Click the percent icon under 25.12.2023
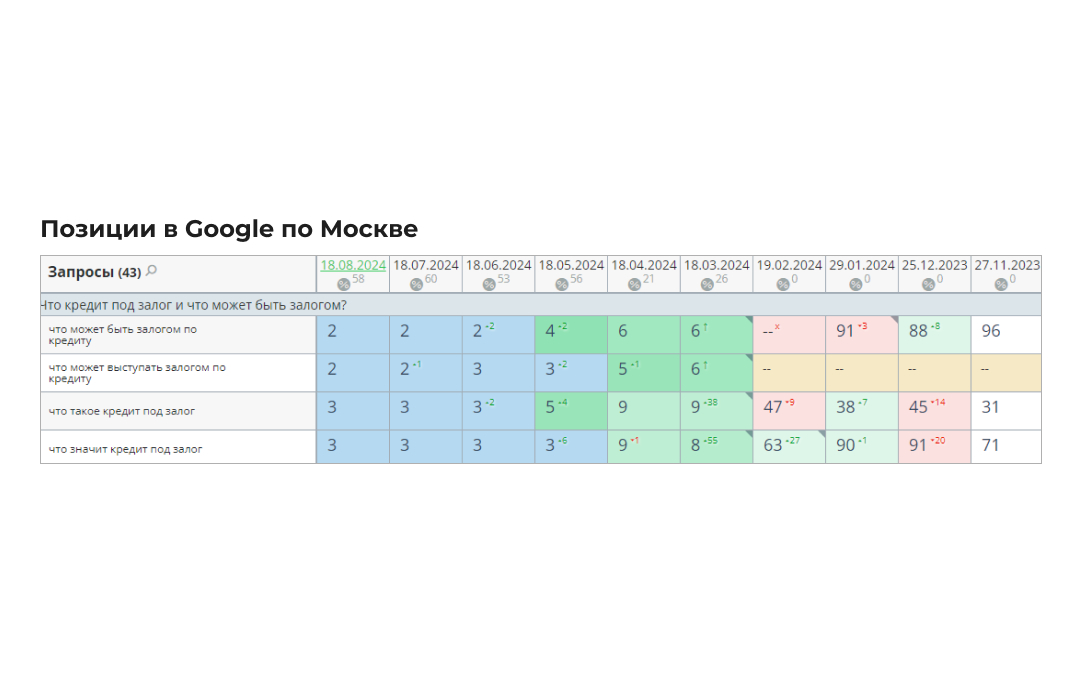The height and width of the screenshot is (677, 1080). (x=928, y=284)
